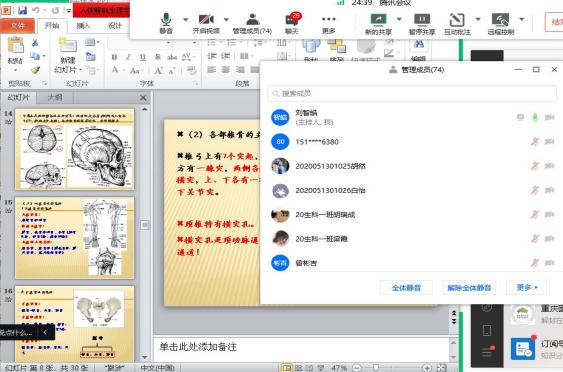Screen dimensions: 563x372
Task: Switch to slide sorter view in status bar
Action: (x=298, y=368)
